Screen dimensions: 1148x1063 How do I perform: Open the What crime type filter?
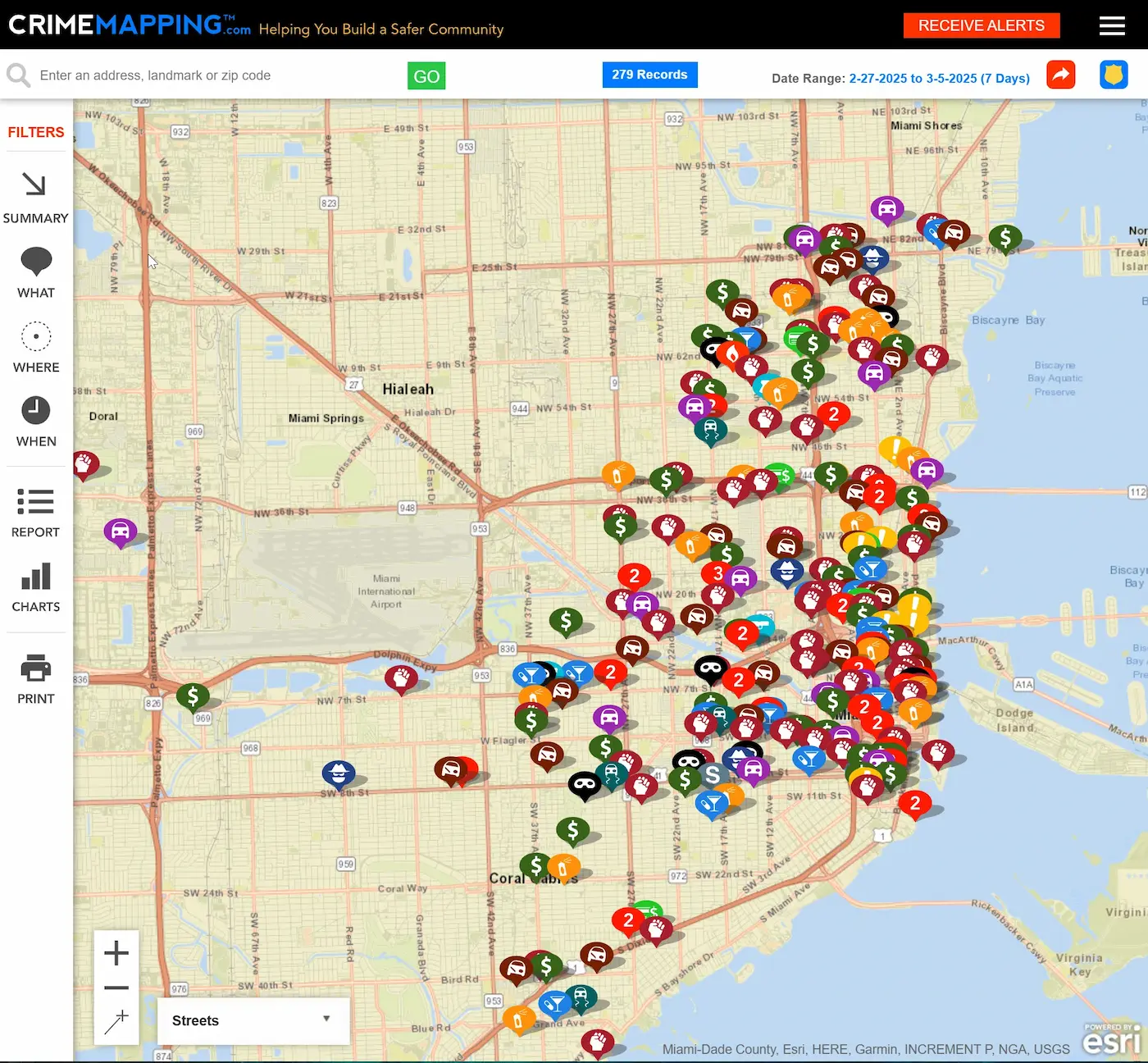36,273
